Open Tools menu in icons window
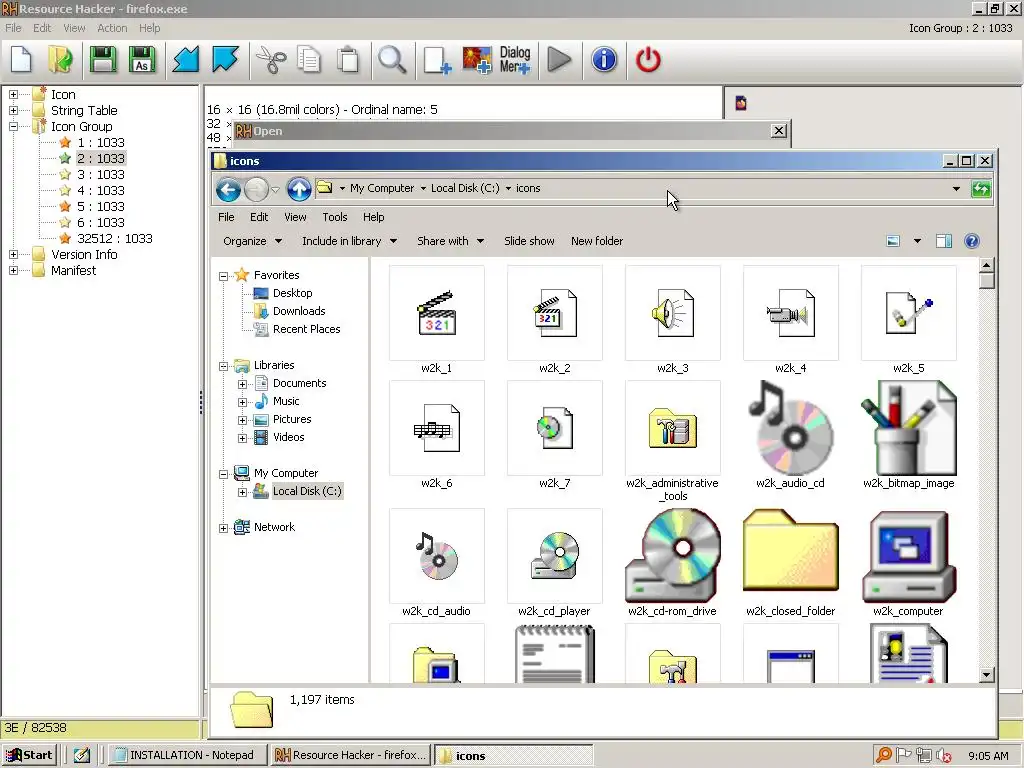This screenshot has height=768, width=1024. click(334, 217)
